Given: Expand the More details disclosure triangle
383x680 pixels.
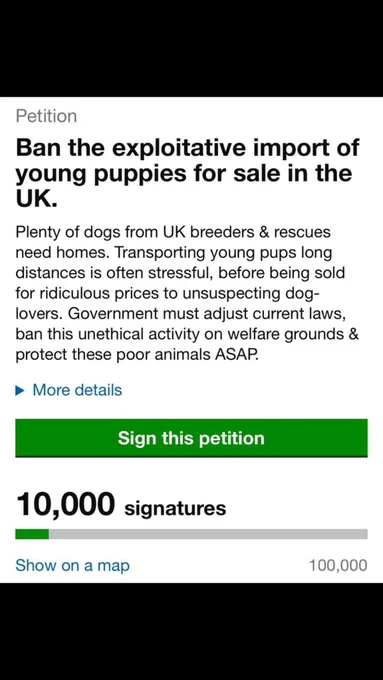Looking at the screenshot, I should point(20,391).
